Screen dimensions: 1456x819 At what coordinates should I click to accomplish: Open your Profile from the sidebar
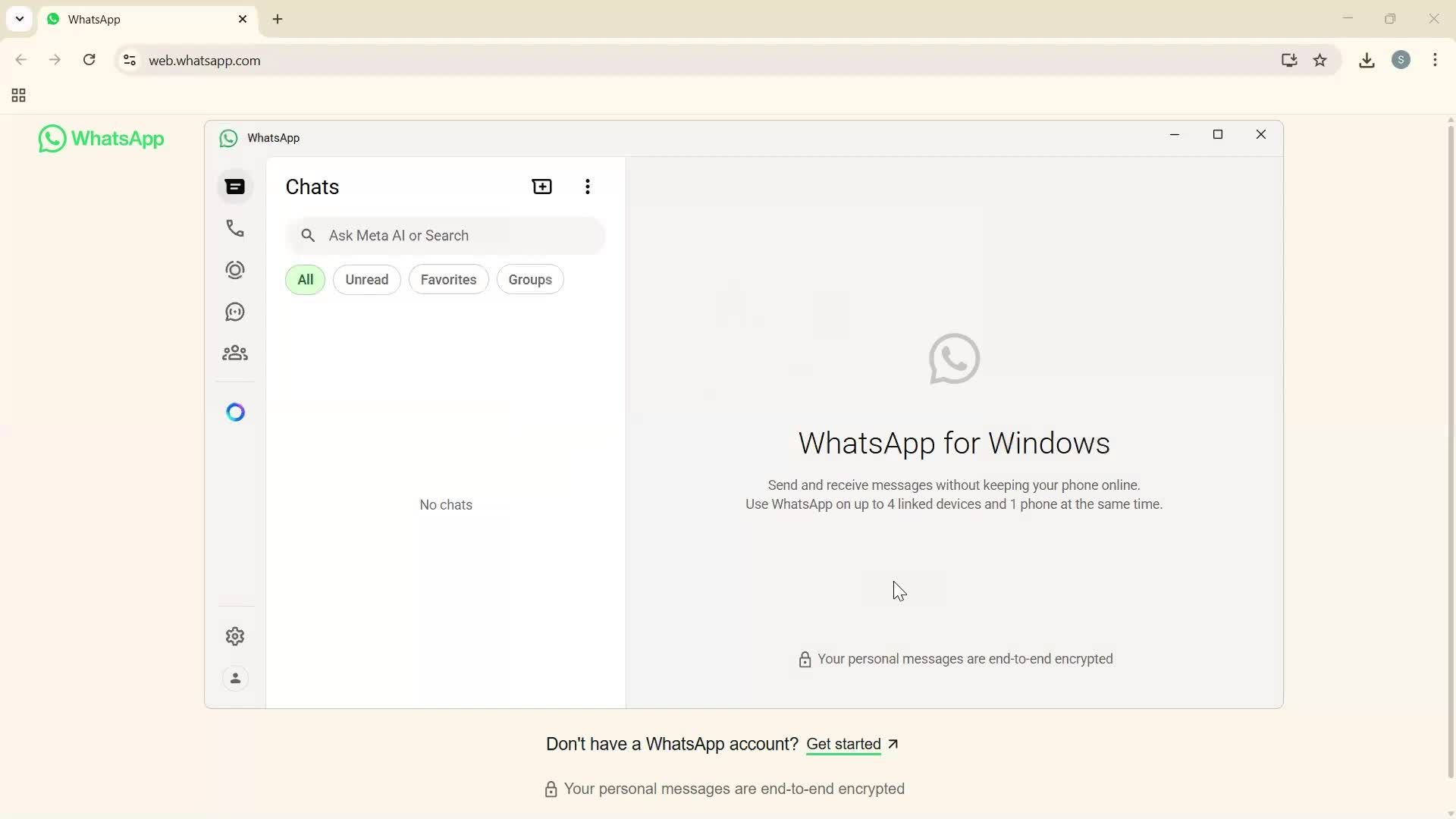click(235, 678)
